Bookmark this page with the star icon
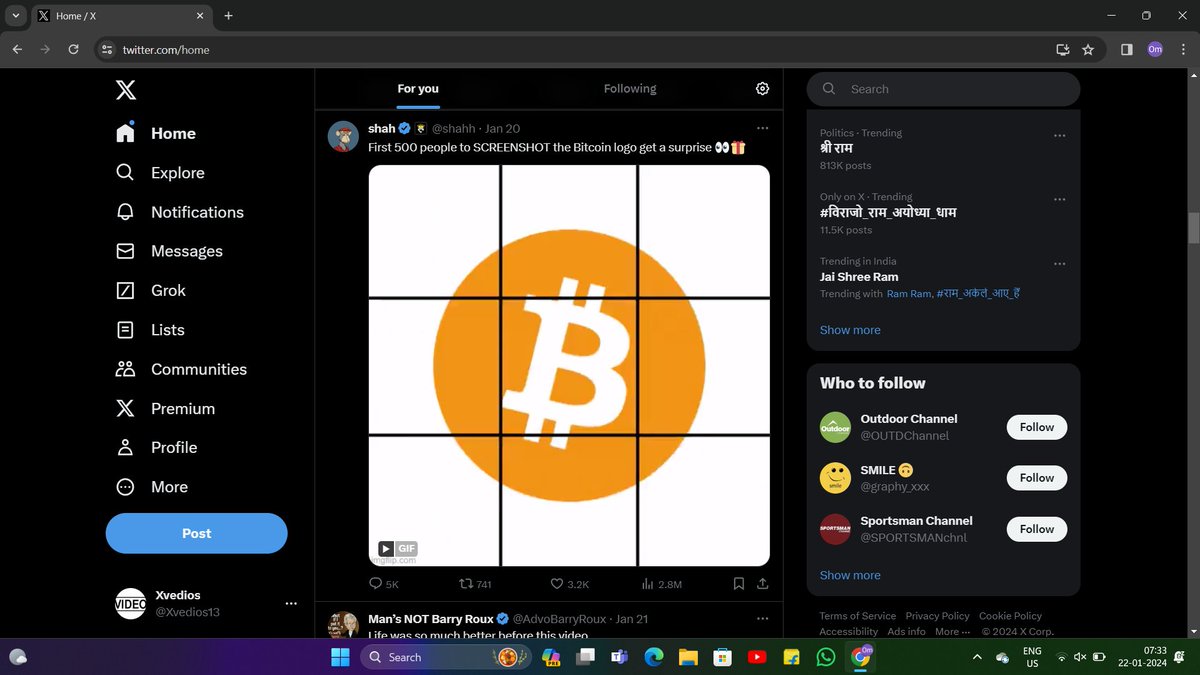1200x675 pixels. pos(1088,49)
